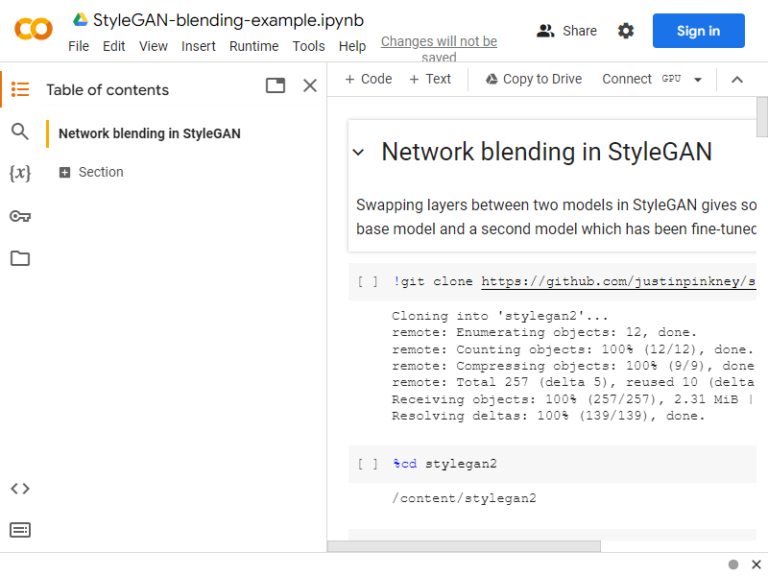Image resolution: width=768 pixels, height=576 pixels.
Task: Click the Sign in button
Action: pos(698,31)
